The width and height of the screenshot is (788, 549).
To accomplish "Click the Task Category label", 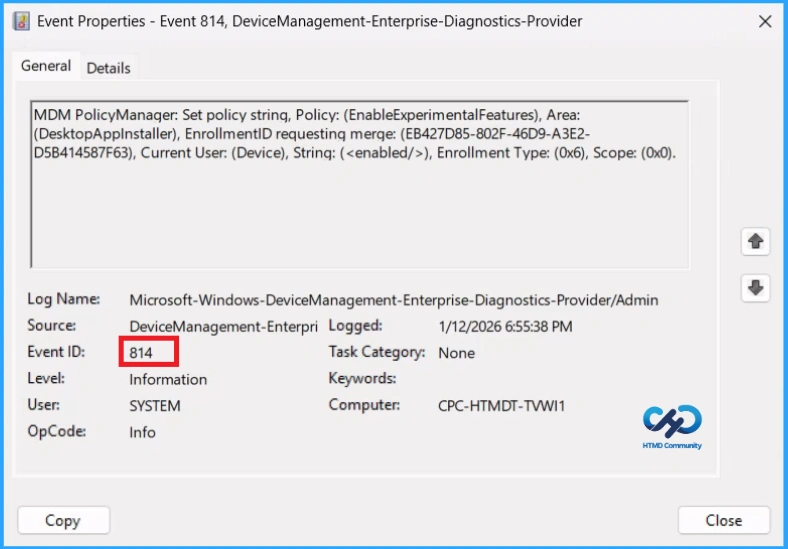I will tap(376, 351).
